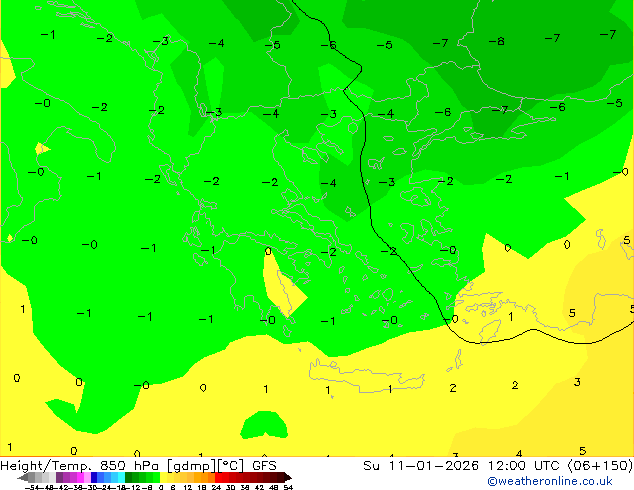Click the "42" legend scale label
The width and height of the screenshot is (634, 490).
(x=259, y=487)
